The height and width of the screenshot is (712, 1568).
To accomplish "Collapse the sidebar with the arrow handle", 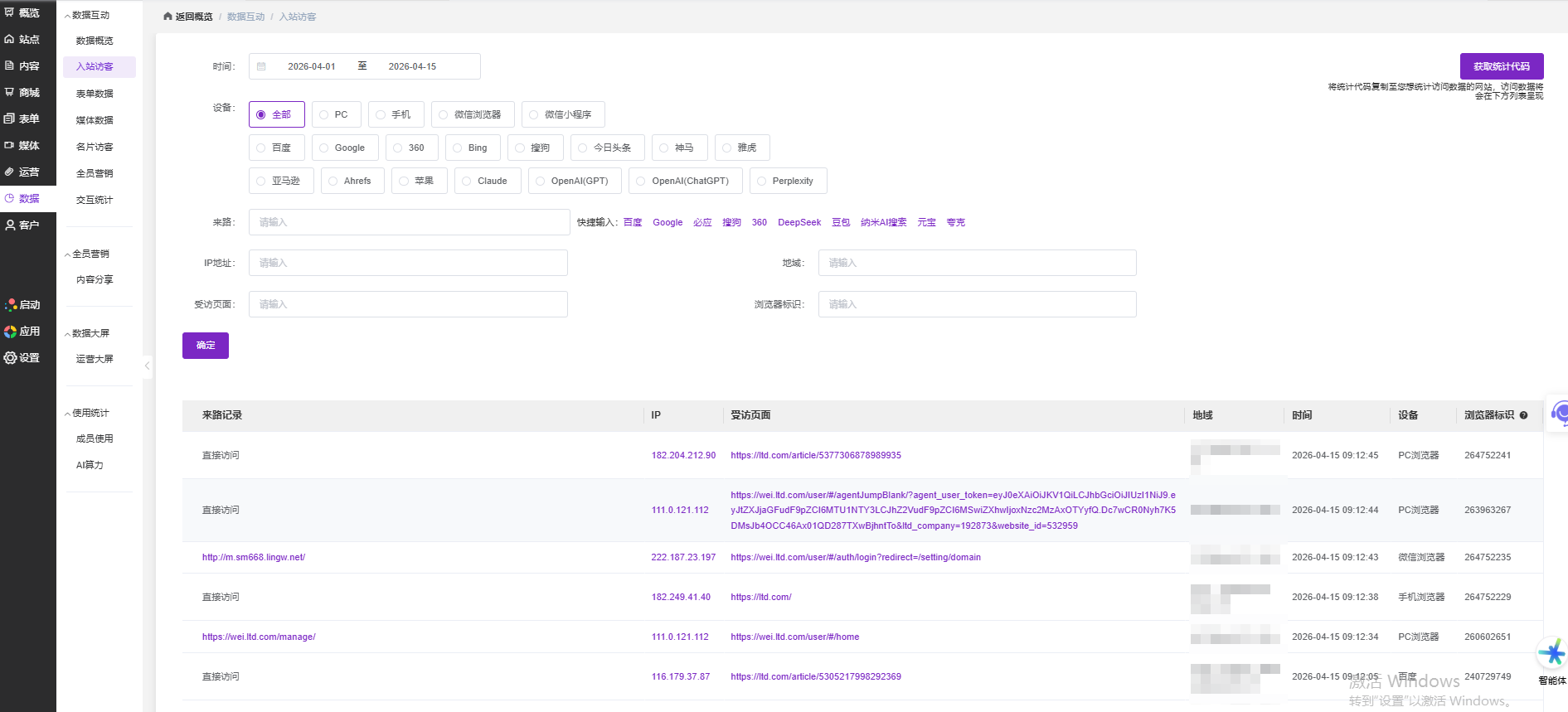I will [x=147, y=366].
